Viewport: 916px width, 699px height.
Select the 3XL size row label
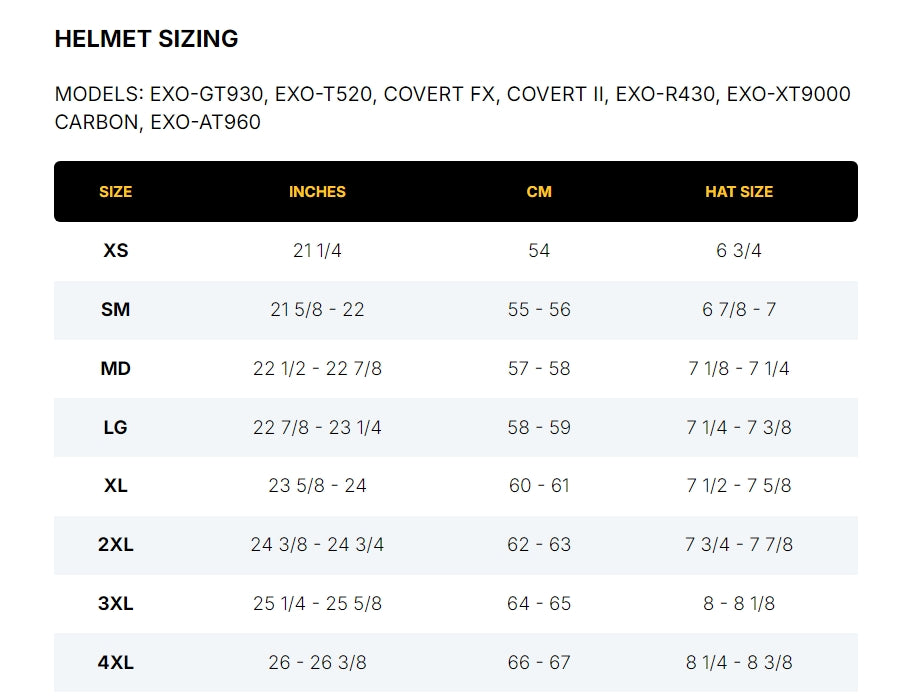(x=116, y=604)
